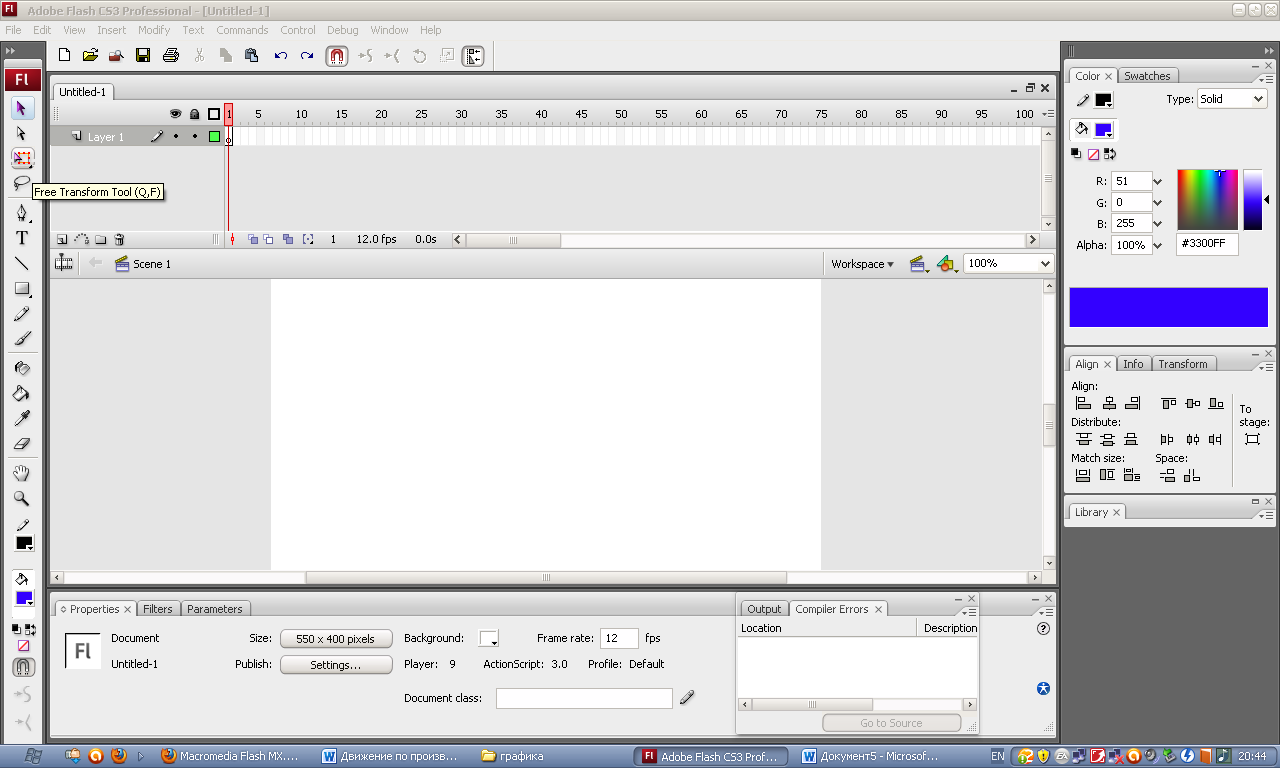
Task: Delete layer using the trash icon
Action: pos(119,240)
